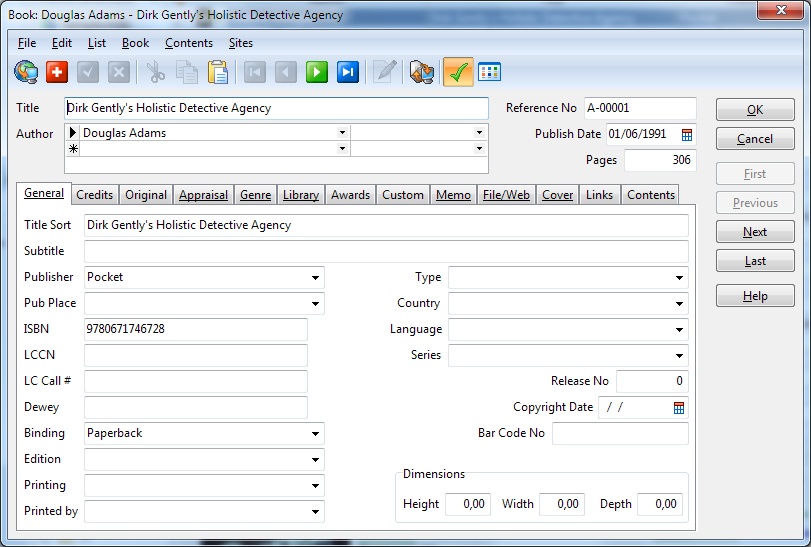811x547 pixels.
Task: Open the Printing dropdown
Action: [316, 485]
